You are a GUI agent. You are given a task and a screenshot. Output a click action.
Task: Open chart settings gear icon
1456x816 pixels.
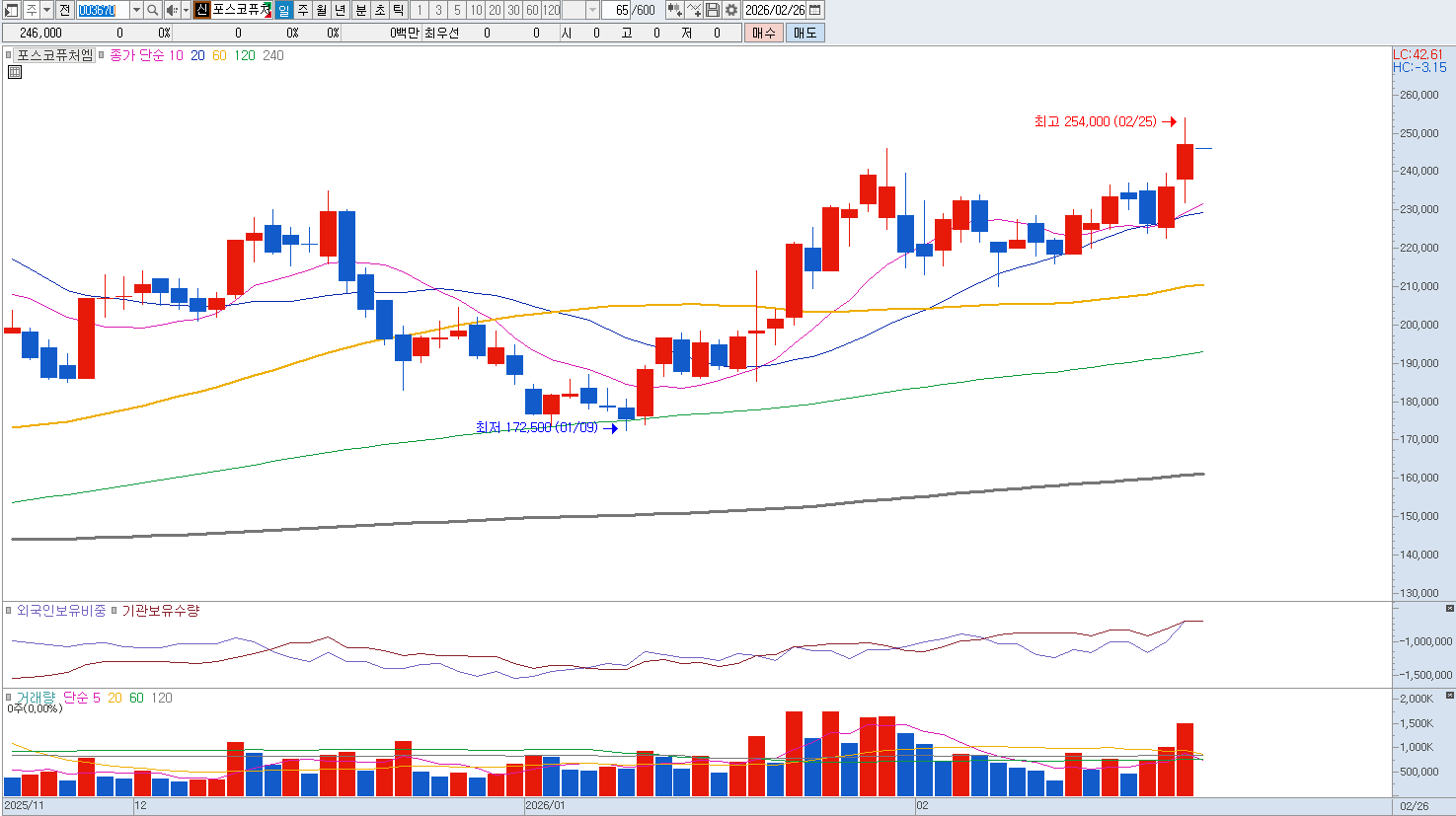coord(731,10)
